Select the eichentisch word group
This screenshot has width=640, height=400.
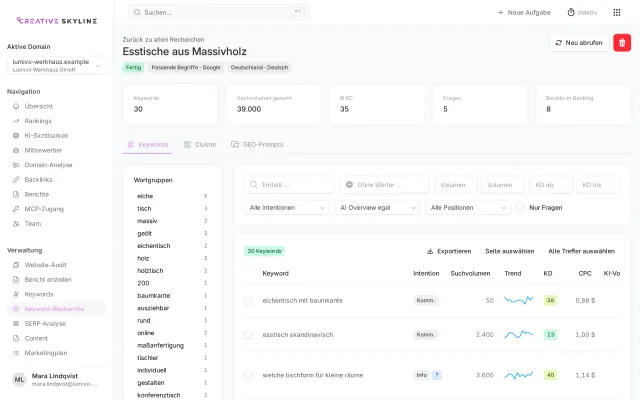(x=172, y=246)
